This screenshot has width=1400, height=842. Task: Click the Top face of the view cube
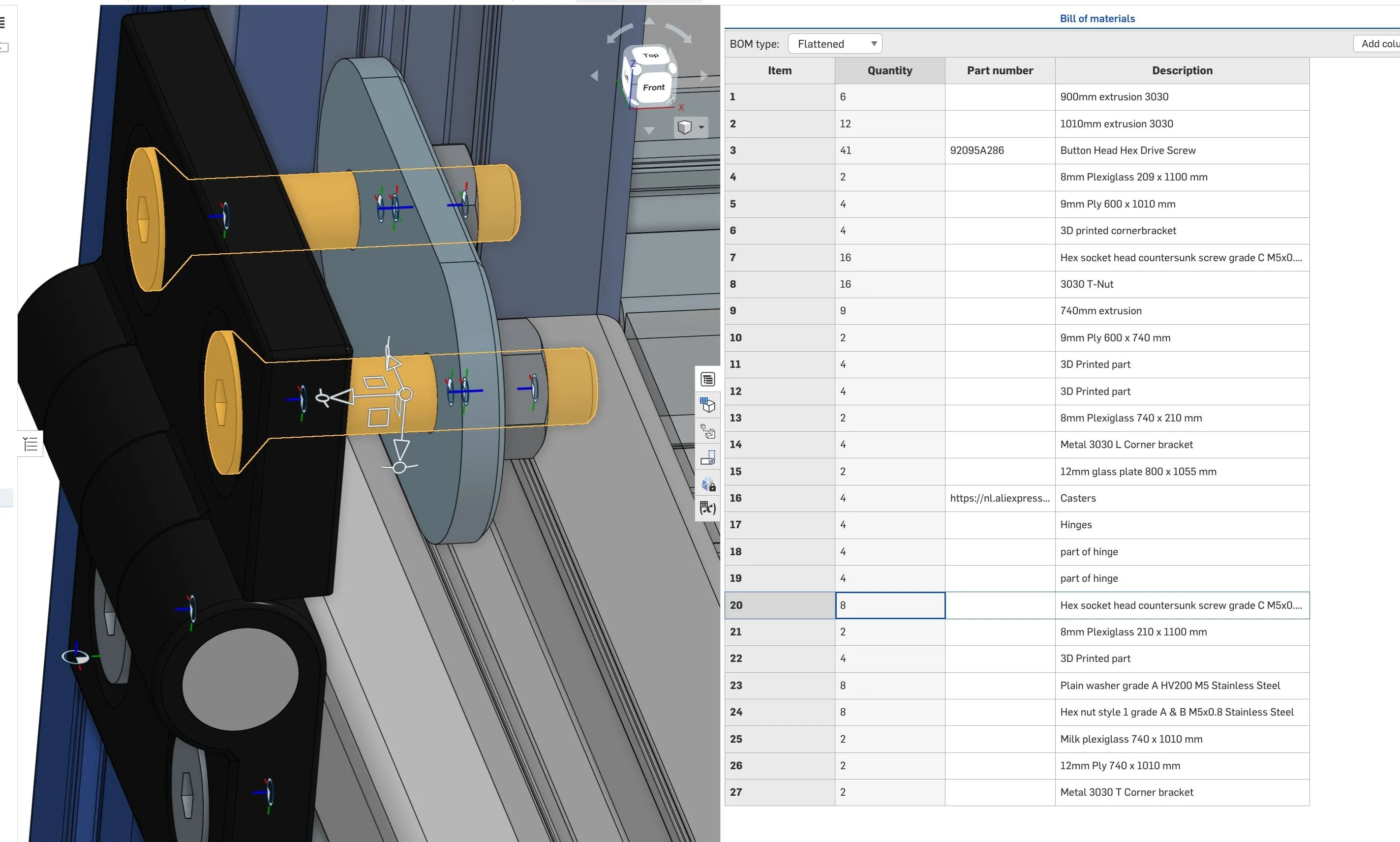[x=650, y=55]
